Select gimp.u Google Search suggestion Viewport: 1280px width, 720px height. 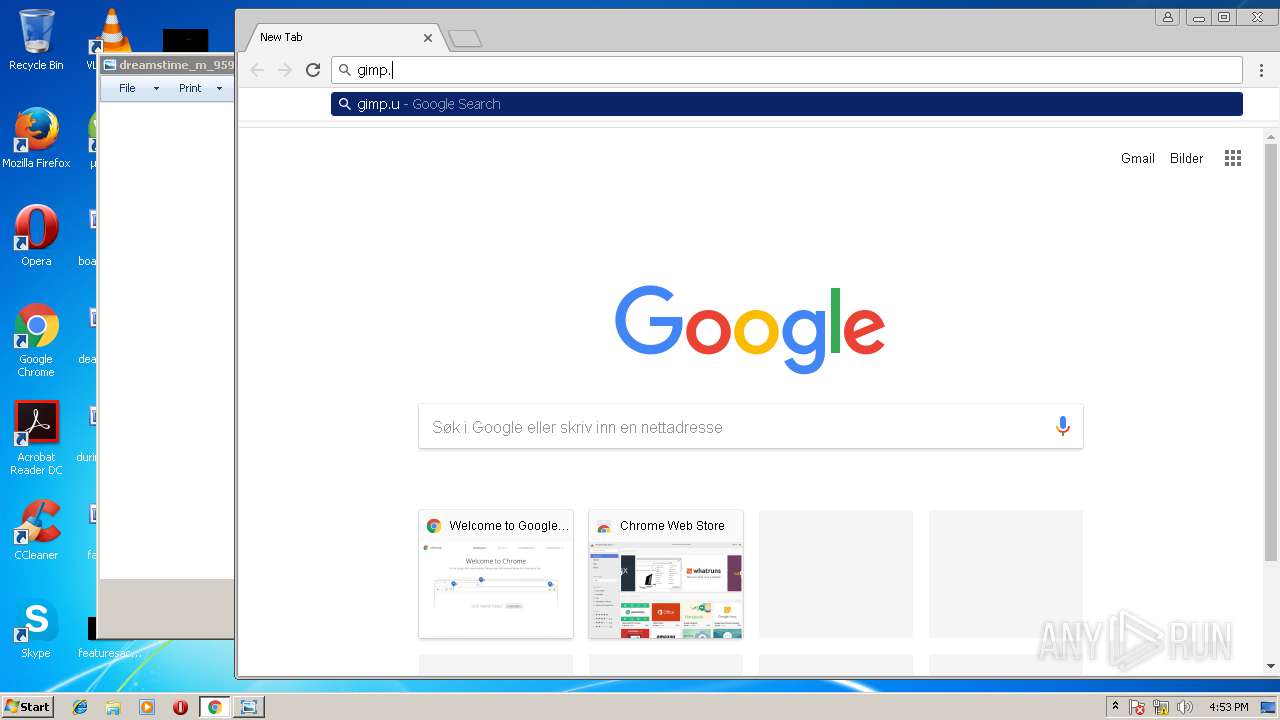[x=787, y=104]
